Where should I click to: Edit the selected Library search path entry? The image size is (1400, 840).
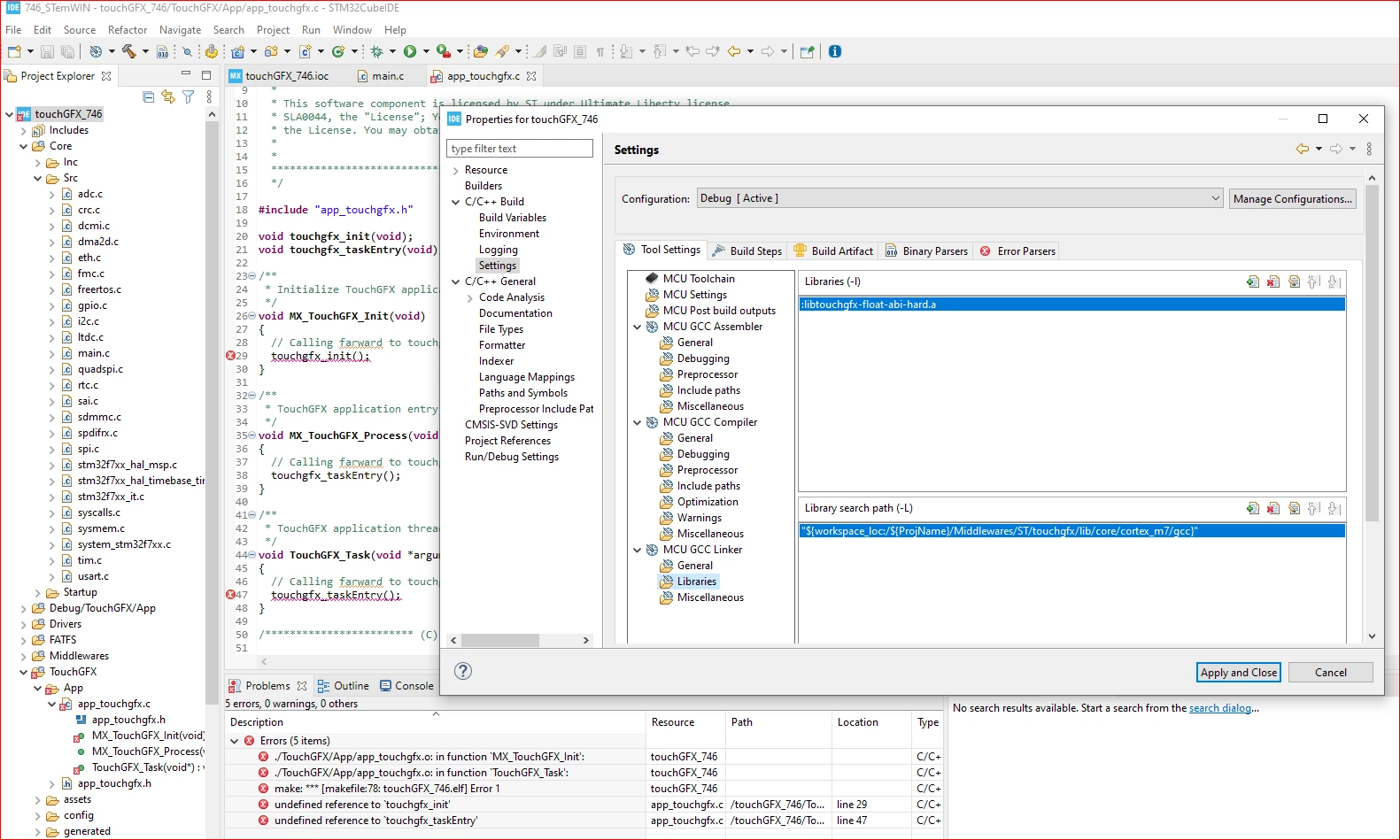1294,508
